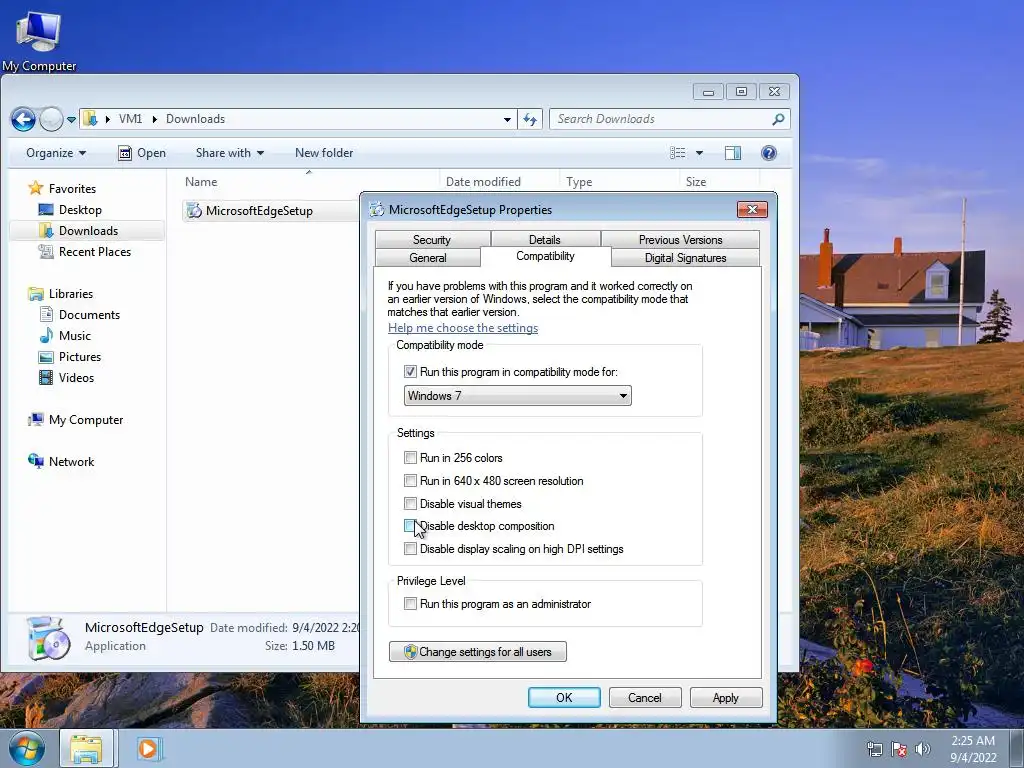The image size is (1024, 768).
Task: Open My Computer desktop icon
Action: click(39, 40)
